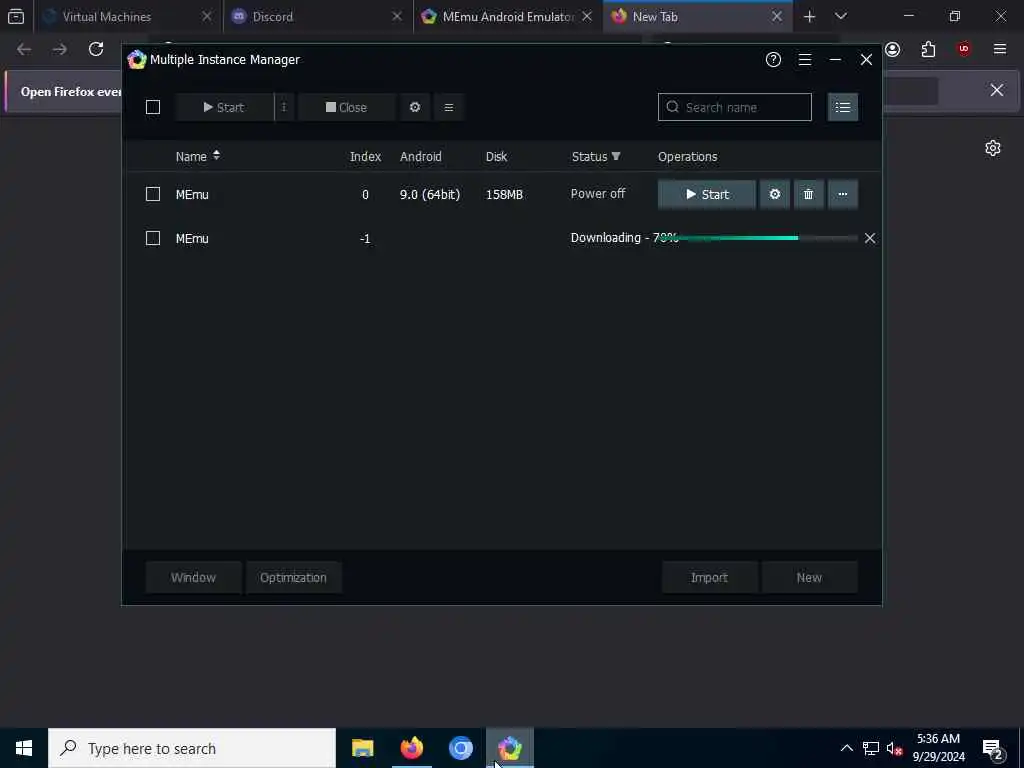The image size is (1024, 768).
Task: Click the batch Close button in toolbar
Action: click(346, 107)
